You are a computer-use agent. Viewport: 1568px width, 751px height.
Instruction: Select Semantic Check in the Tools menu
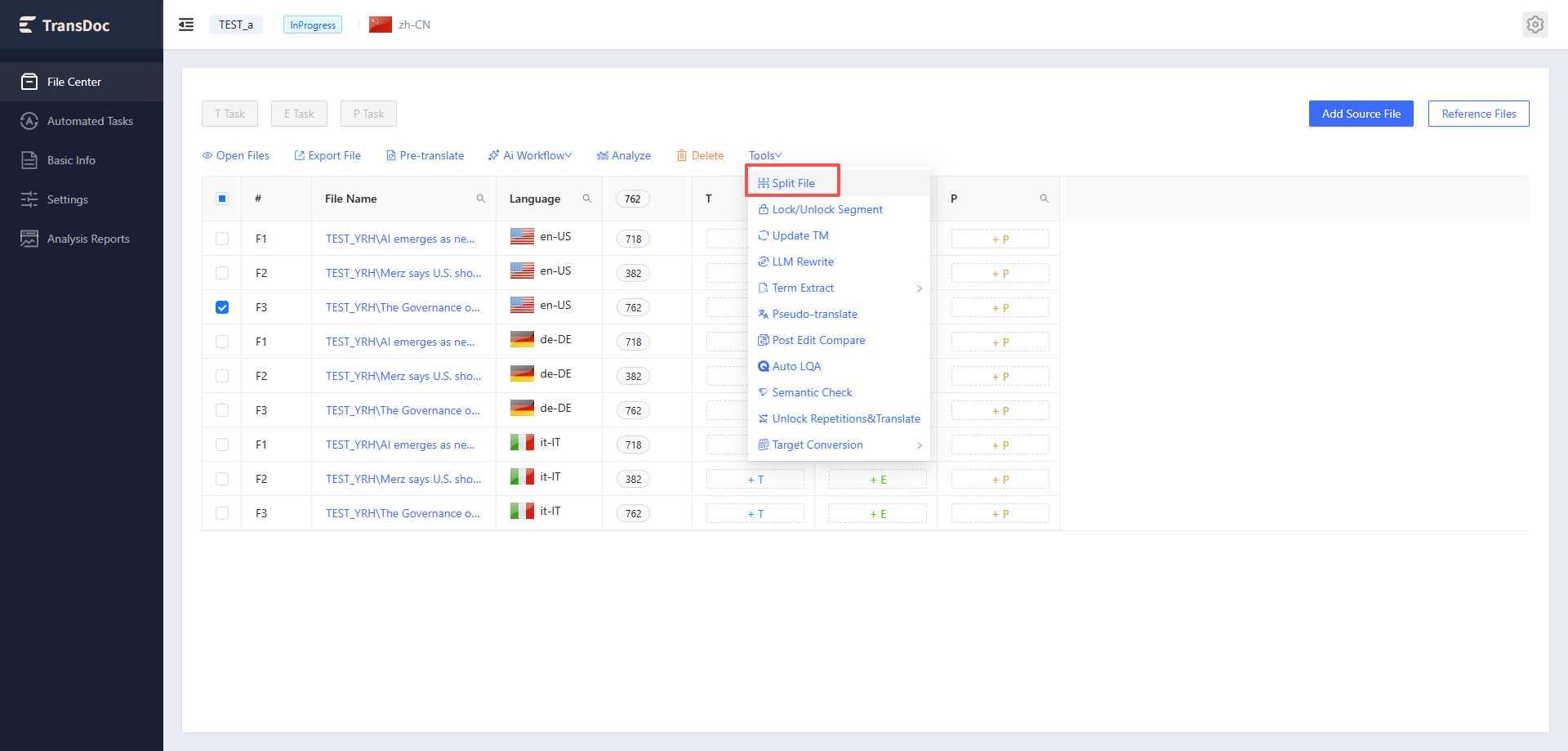click(x=839, y=392)
